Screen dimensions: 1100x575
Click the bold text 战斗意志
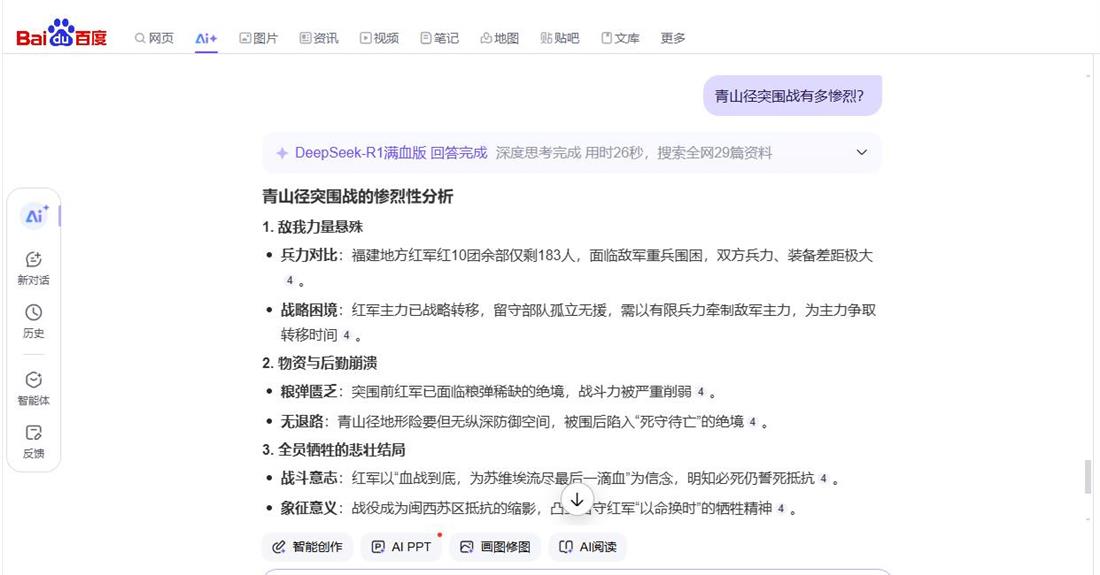pos(309,478)
